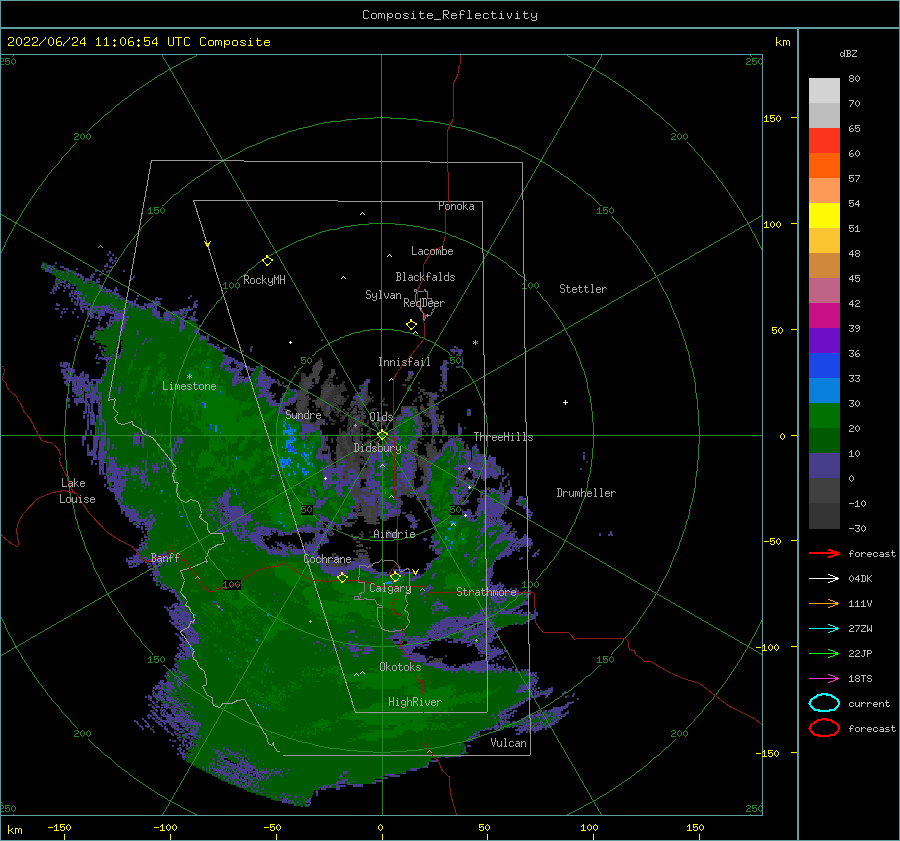Click the ThreeHills city label
Image resolution: width=900 pixels, height=841 pixels.
503,437
